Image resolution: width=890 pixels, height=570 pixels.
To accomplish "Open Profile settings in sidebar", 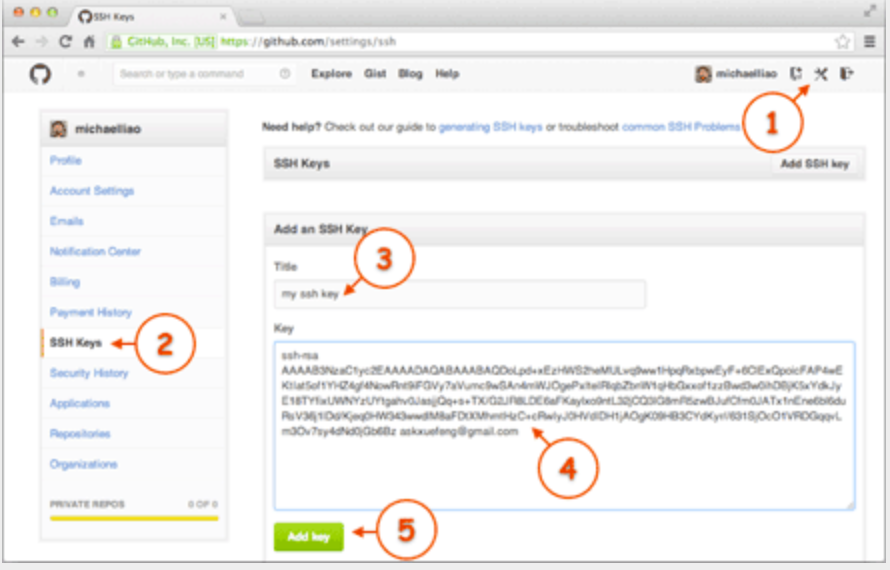I will coord(66,161).
